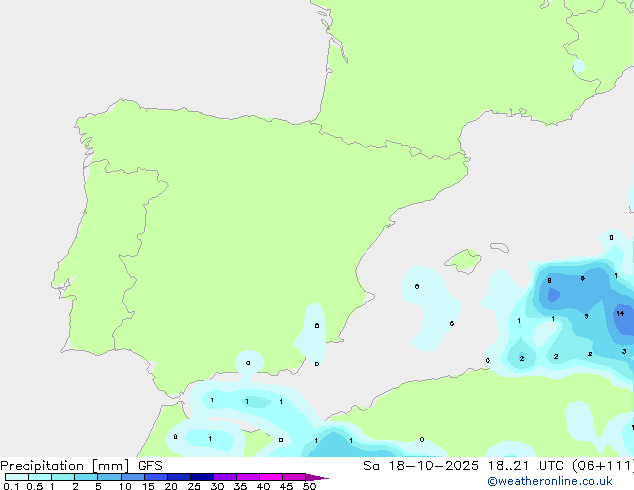Click the legend tick label '50'
Image resolution: width=634 pixels, height=490 pixels.
coord(309,486)
